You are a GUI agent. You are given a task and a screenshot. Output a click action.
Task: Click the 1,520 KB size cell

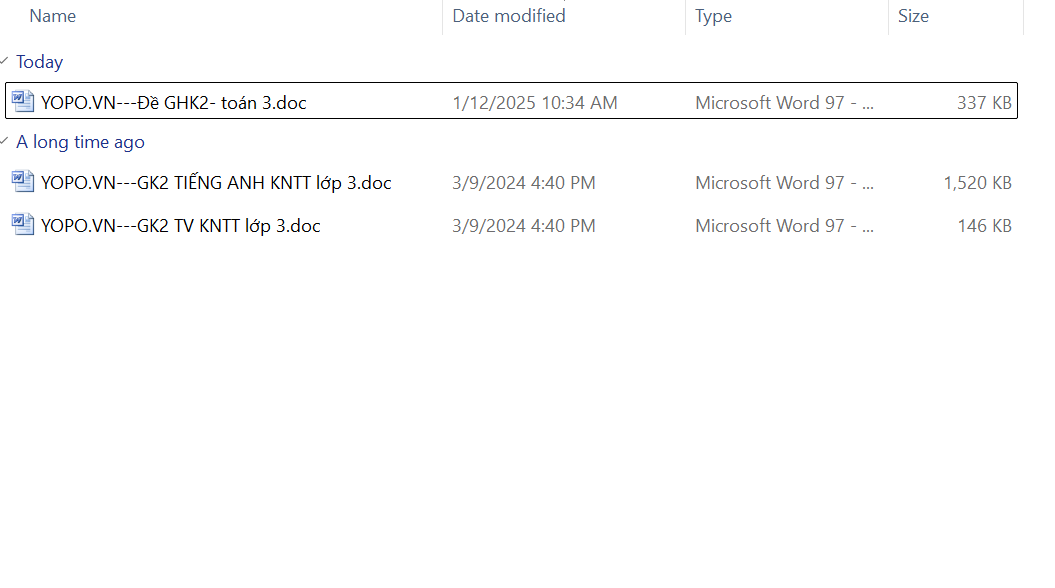click(x=977, y=183)
